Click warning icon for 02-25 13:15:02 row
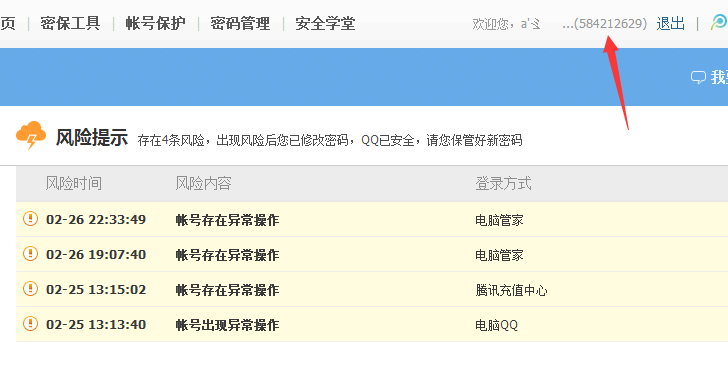 point(30,288)
